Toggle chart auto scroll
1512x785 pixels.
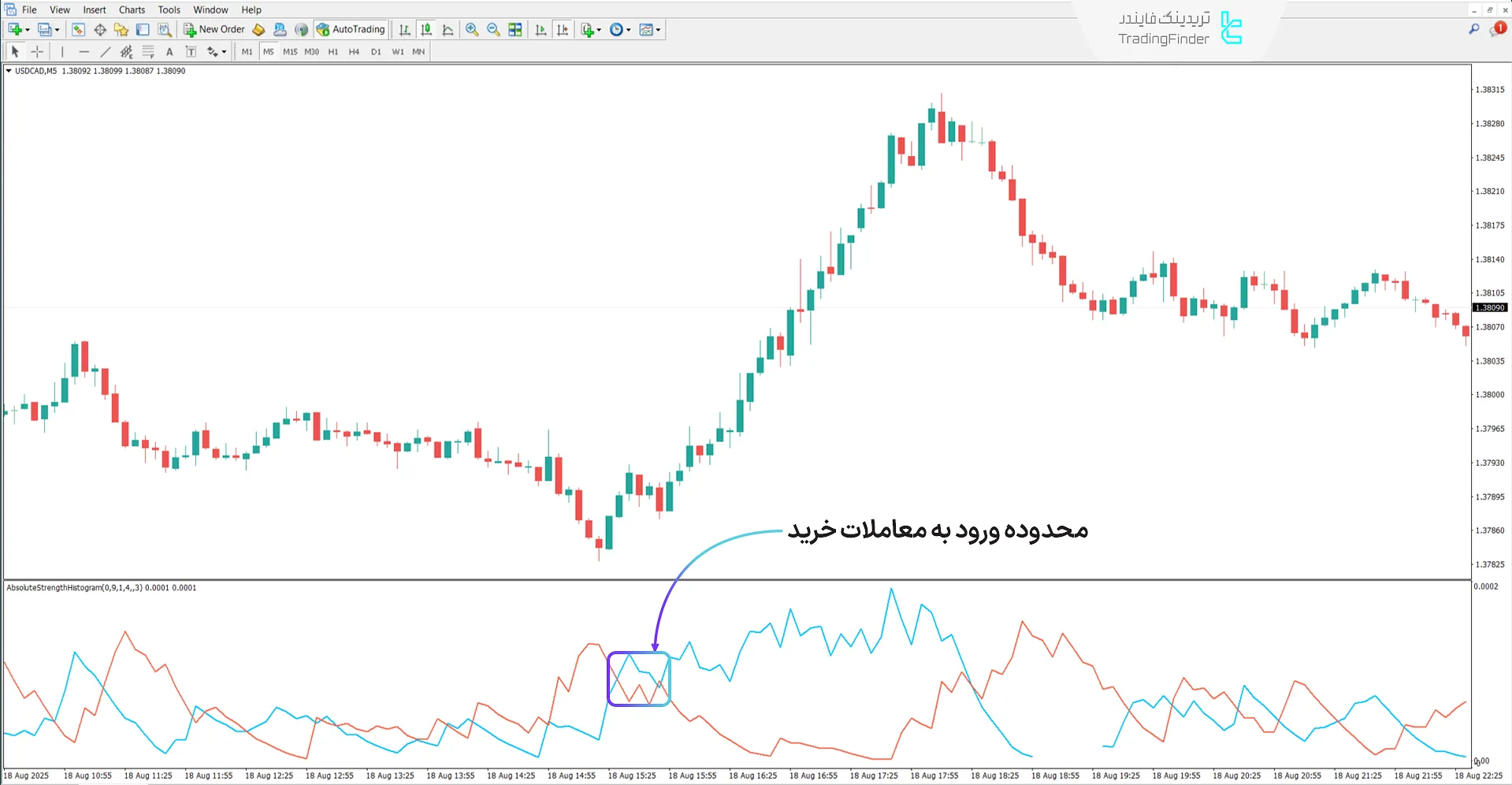click(541, 29)
